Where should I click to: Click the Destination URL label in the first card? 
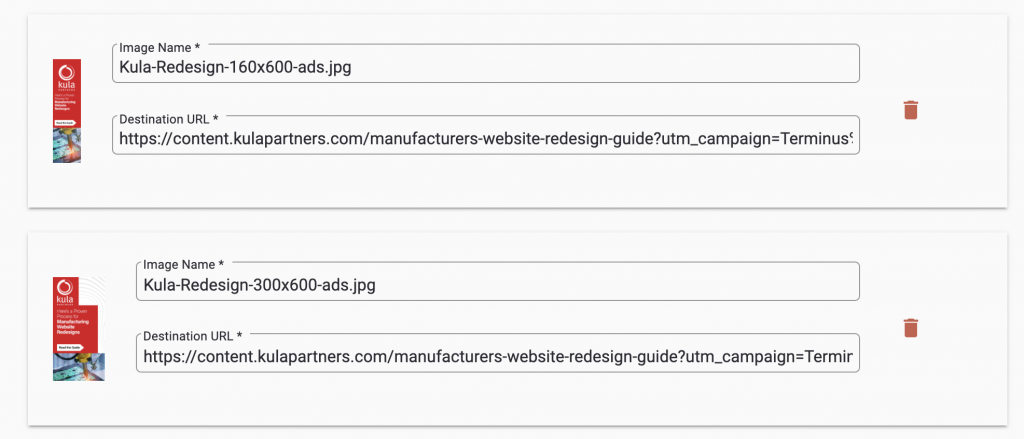coord(168,120)
